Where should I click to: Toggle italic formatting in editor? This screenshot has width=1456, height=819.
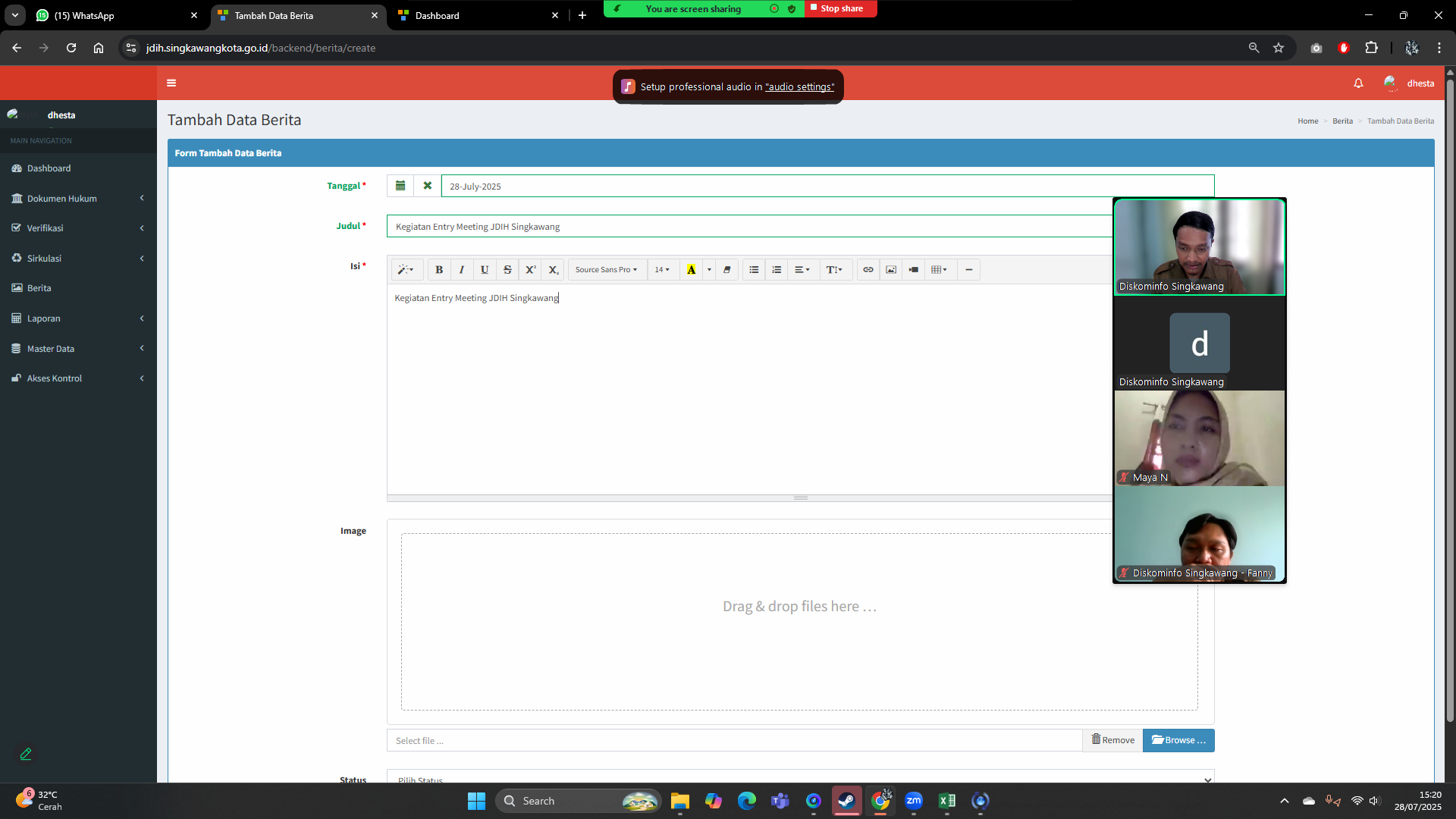pyautogui.click(x=462, y=270)
